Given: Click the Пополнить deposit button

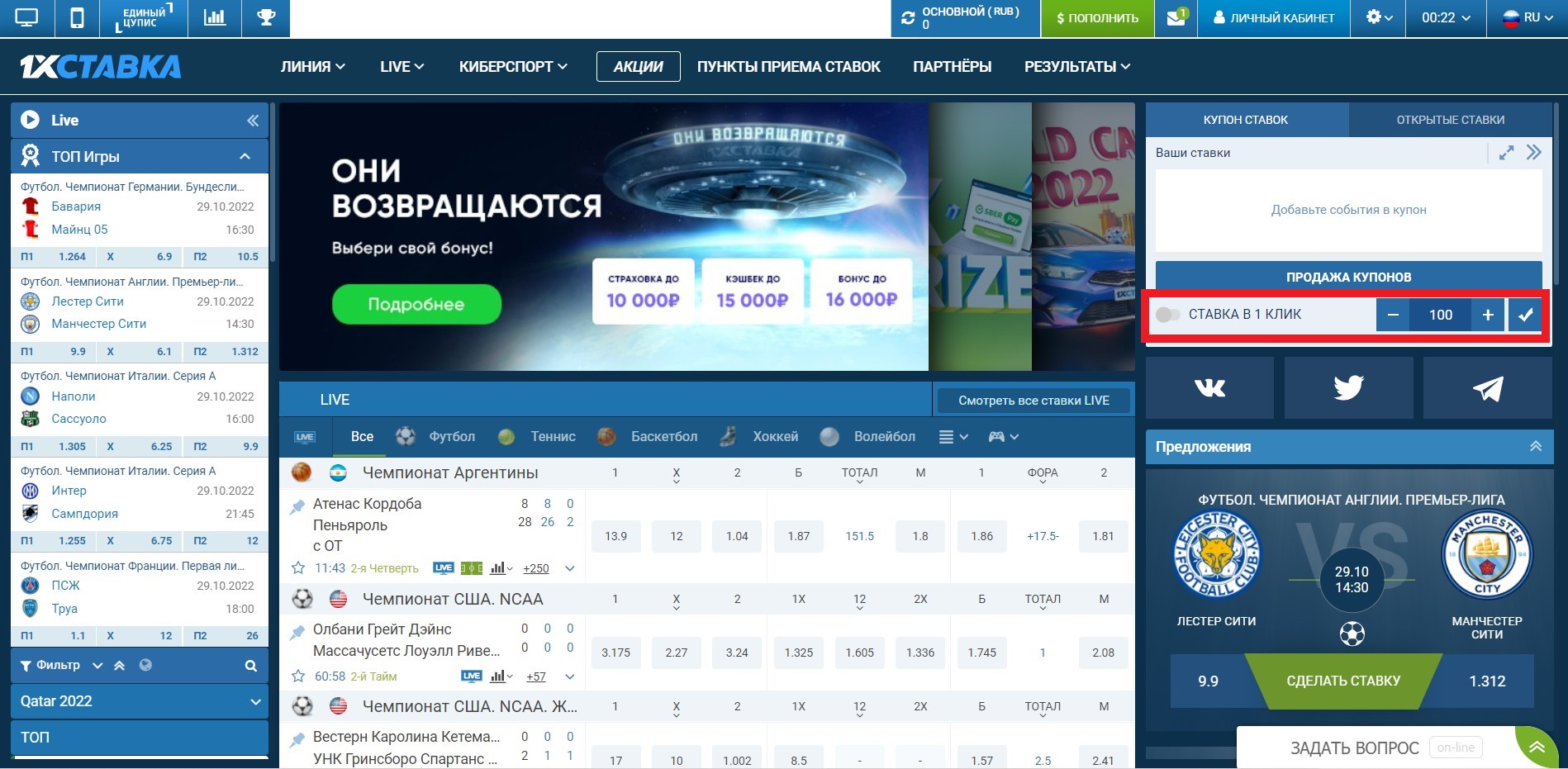Looking at the screenshot, I should pos(1097,18).
